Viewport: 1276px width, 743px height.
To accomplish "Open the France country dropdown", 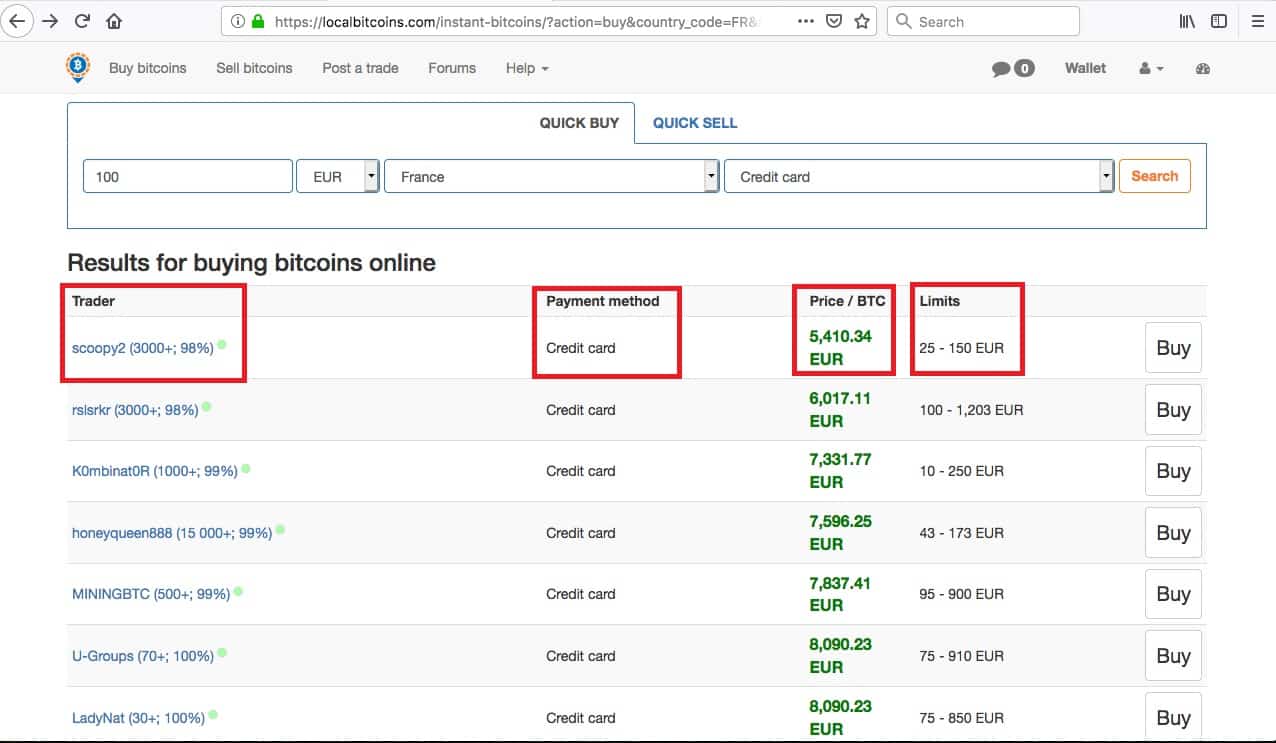I will click(551, 176).
